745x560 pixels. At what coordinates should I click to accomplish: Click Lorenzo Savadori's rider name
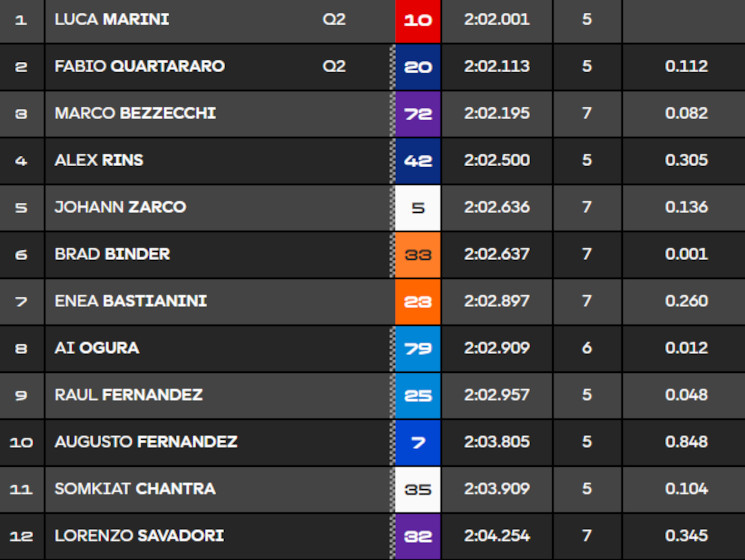(139, 536)
